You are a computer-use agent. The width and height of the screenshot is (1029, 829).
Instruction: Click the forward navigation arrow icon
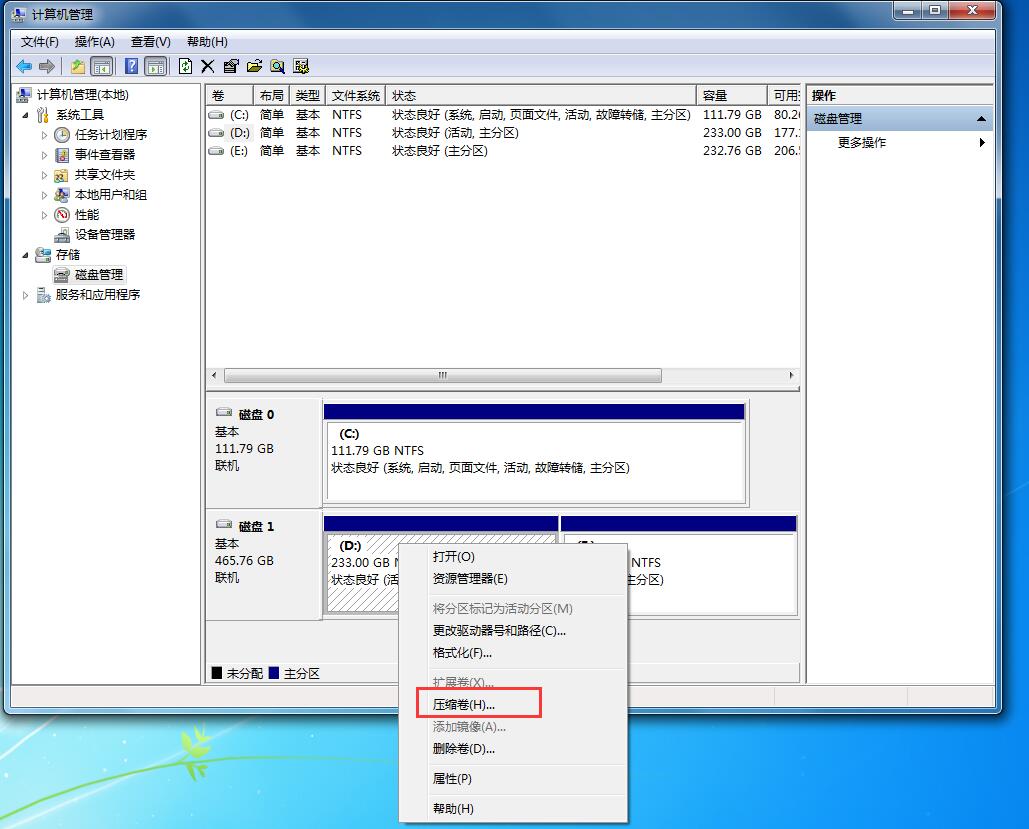click(45, 66)
